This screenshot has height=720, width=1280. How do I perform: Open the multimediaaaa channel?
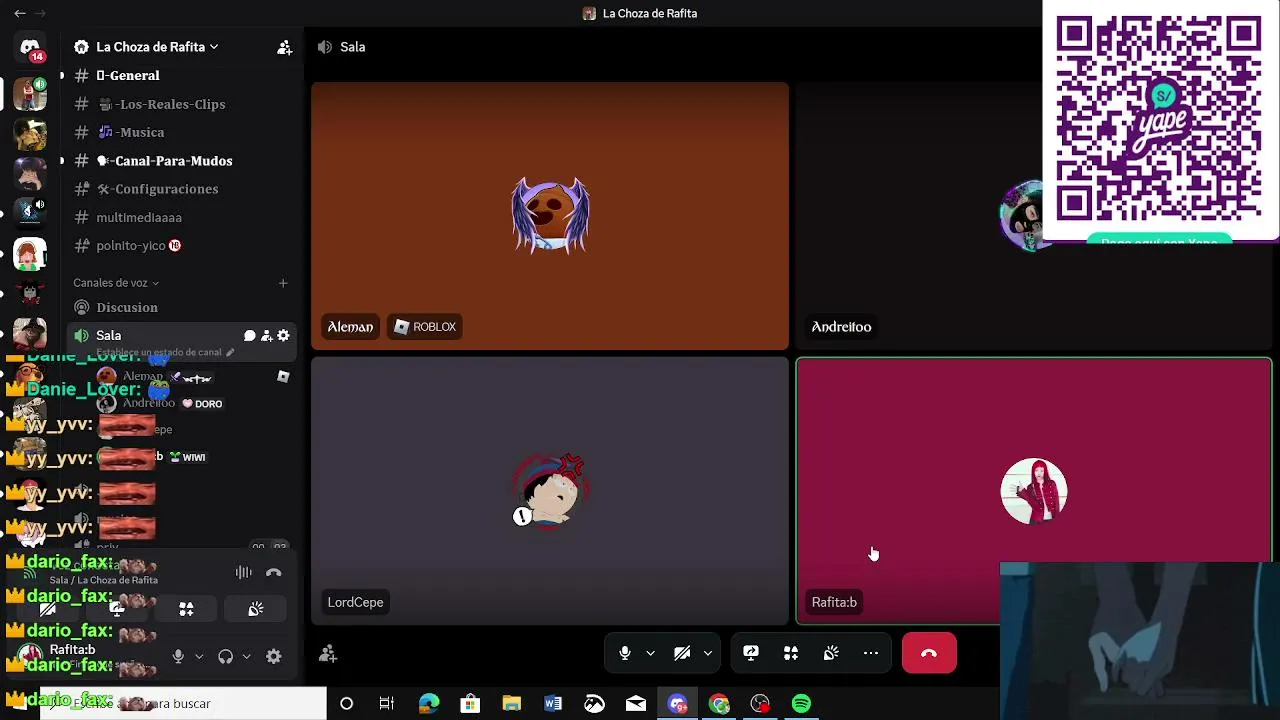[182, 217]
